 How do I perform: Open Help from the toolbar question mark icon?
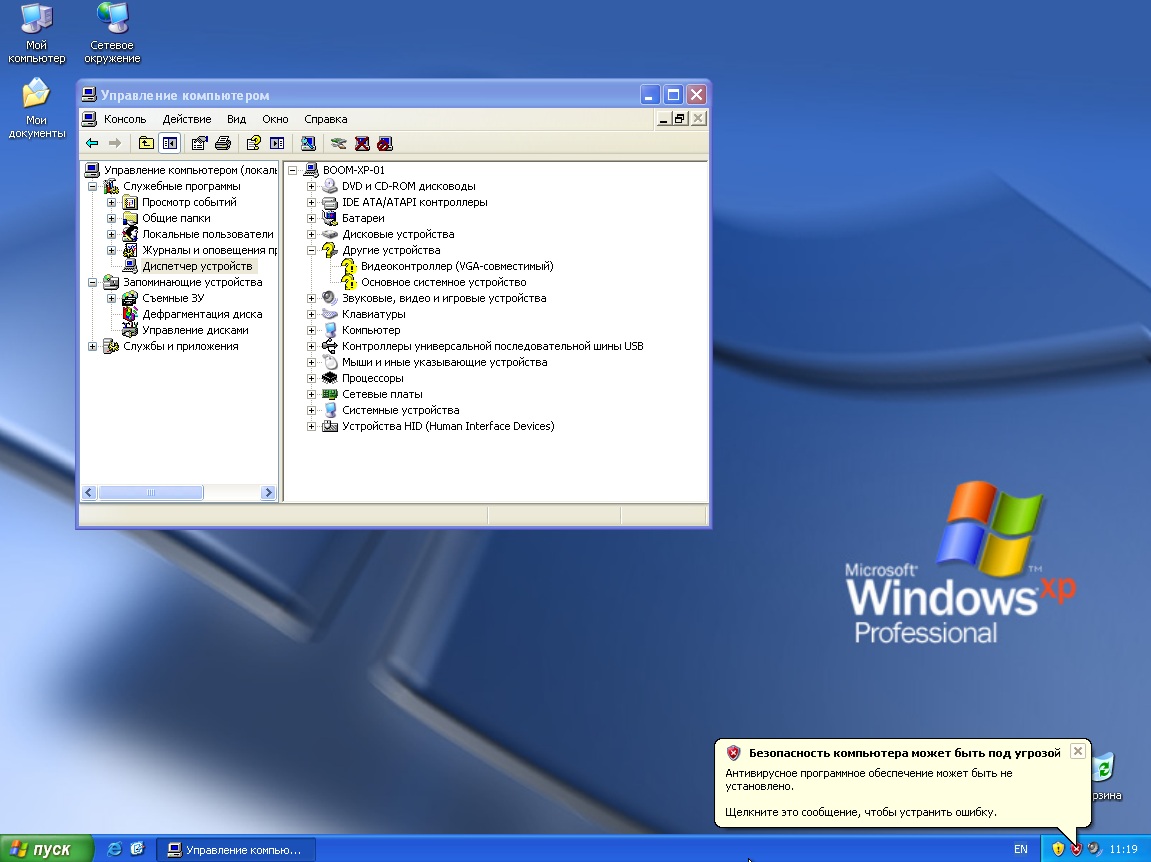254,143
